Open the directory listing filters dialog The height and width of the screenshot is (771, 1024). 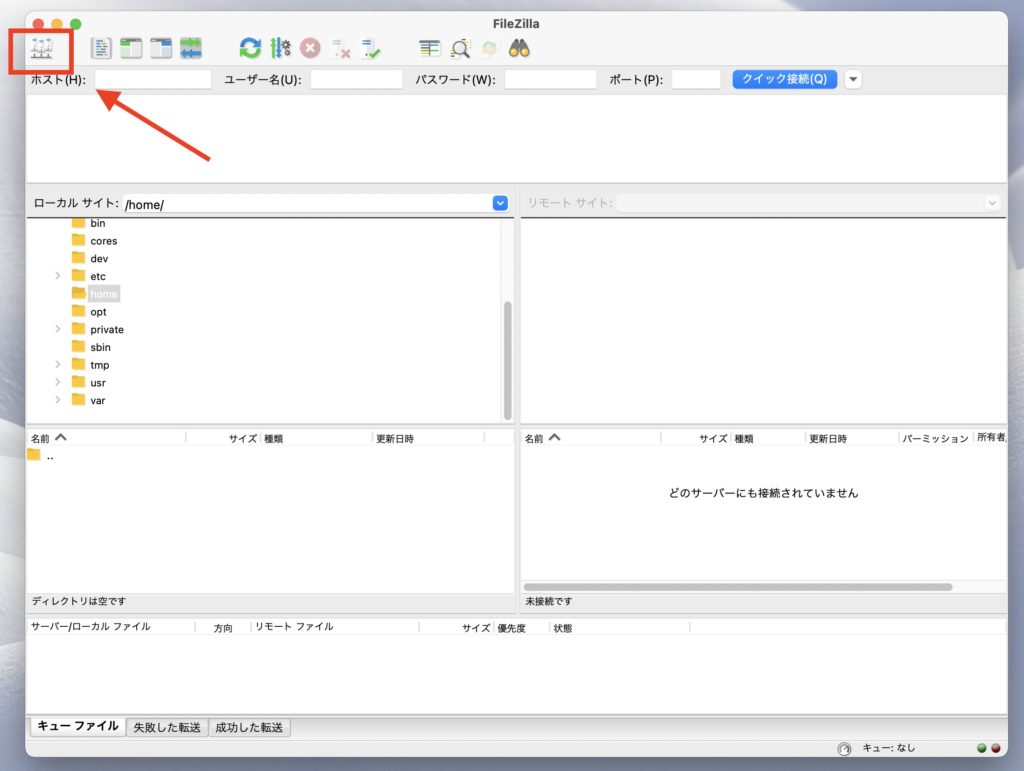[x=429, y=48]
